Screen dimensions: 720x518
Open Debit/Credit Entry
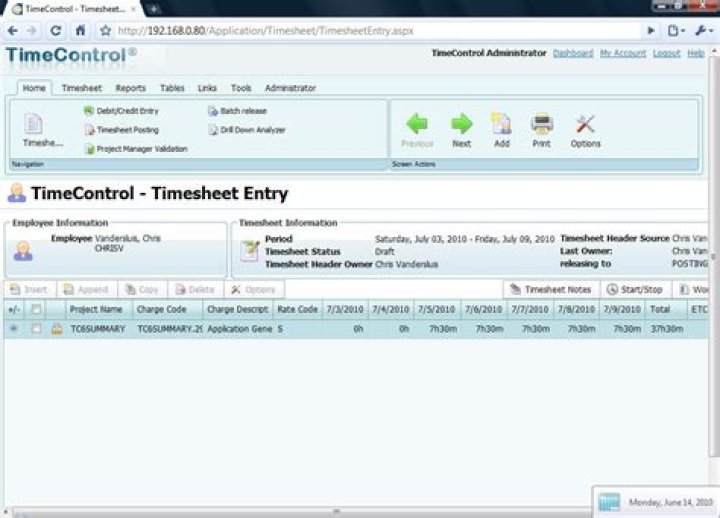[121, 111]
